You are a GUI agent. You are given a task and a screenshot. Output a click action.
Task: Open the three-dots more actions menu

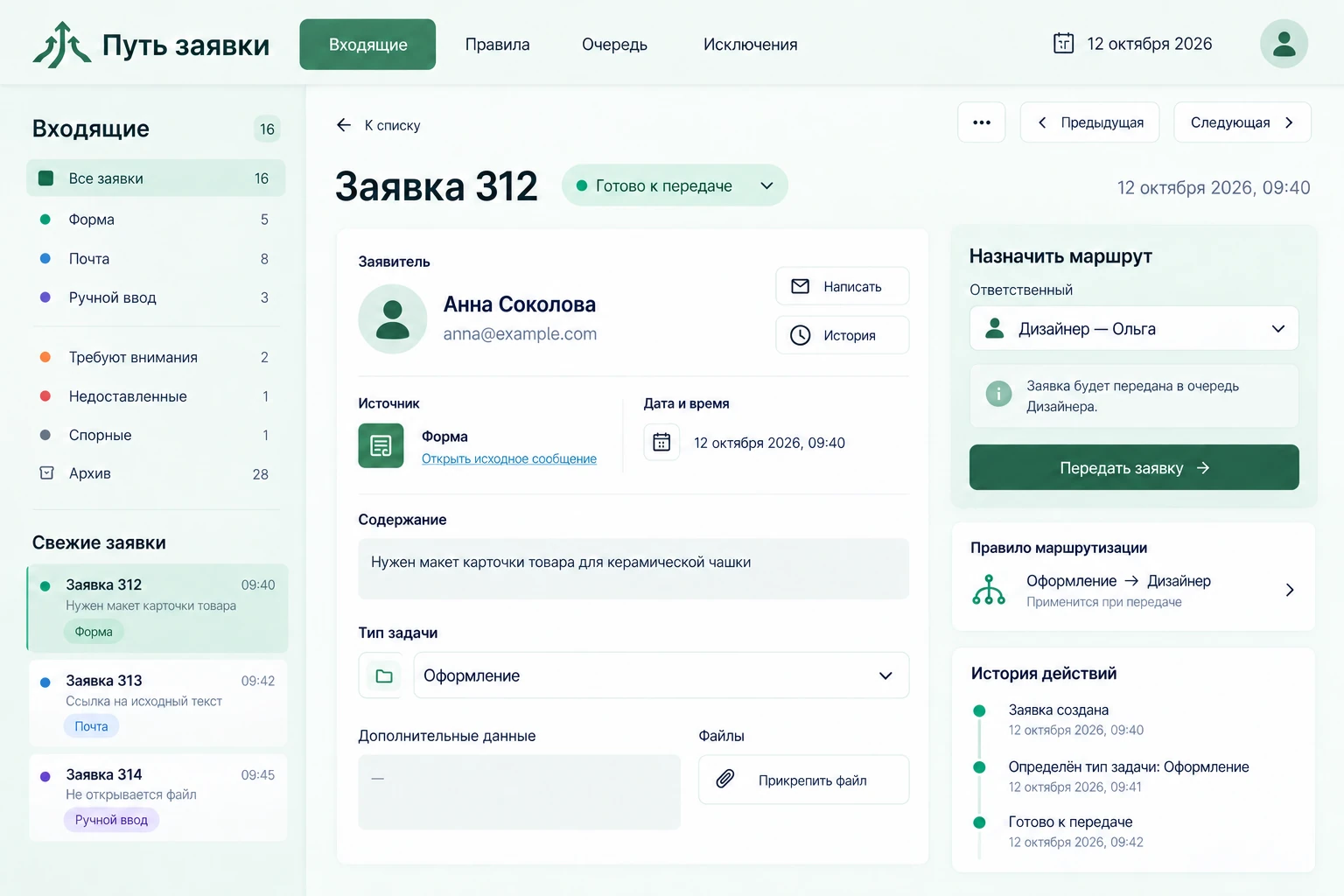pos(982,122)
